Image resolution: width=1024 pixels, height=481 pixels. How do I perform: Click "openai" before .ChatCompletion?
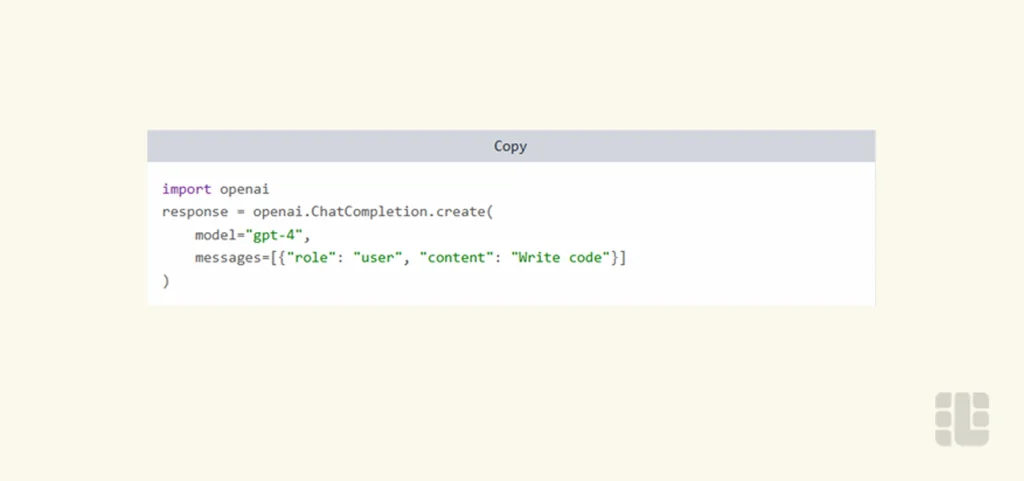coord(276,212)
